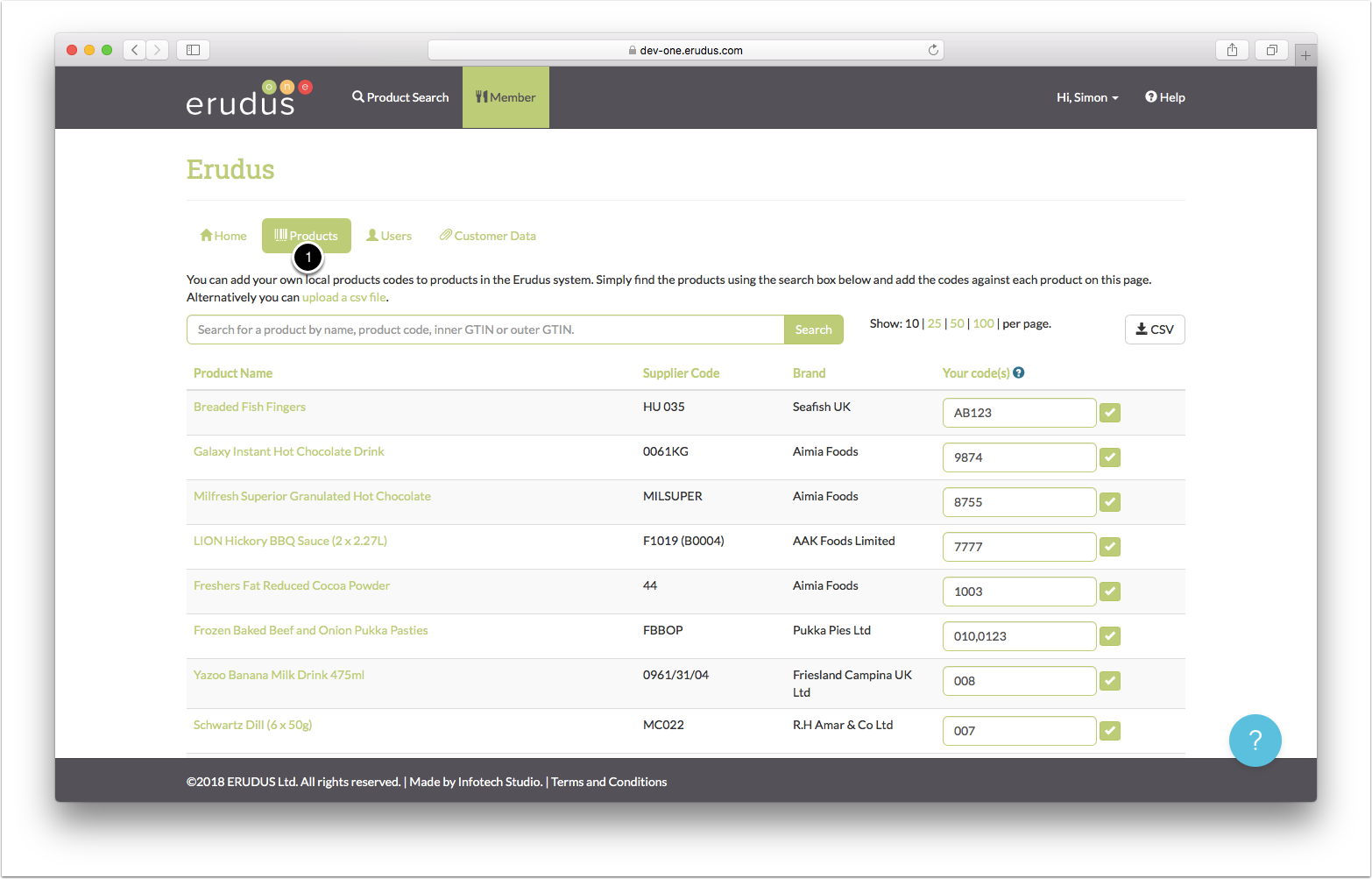The image size is (1372, 879).
Task: Save code for Pukka Pasties checkmark
Action: point(1110,636)
